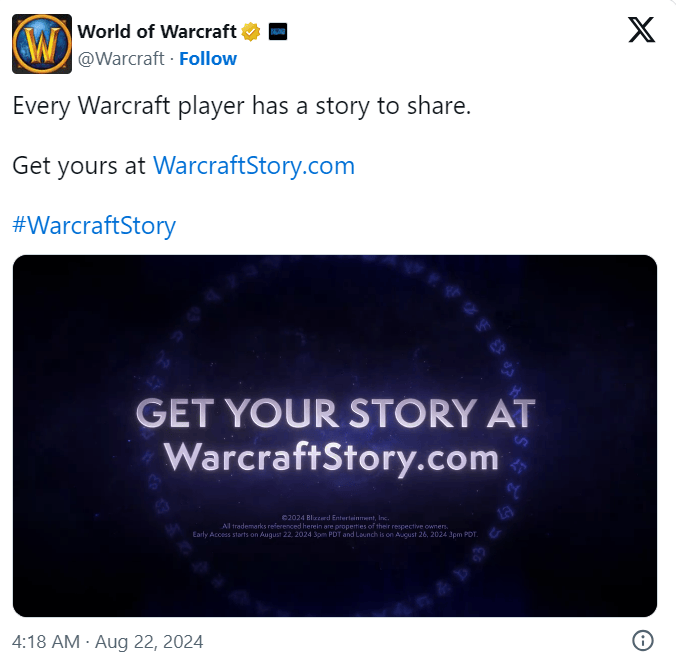Click the "GET YOUR STORY AT" video headline
The height and width of the screenshot is (663, 676).
(x=335, y=413)
